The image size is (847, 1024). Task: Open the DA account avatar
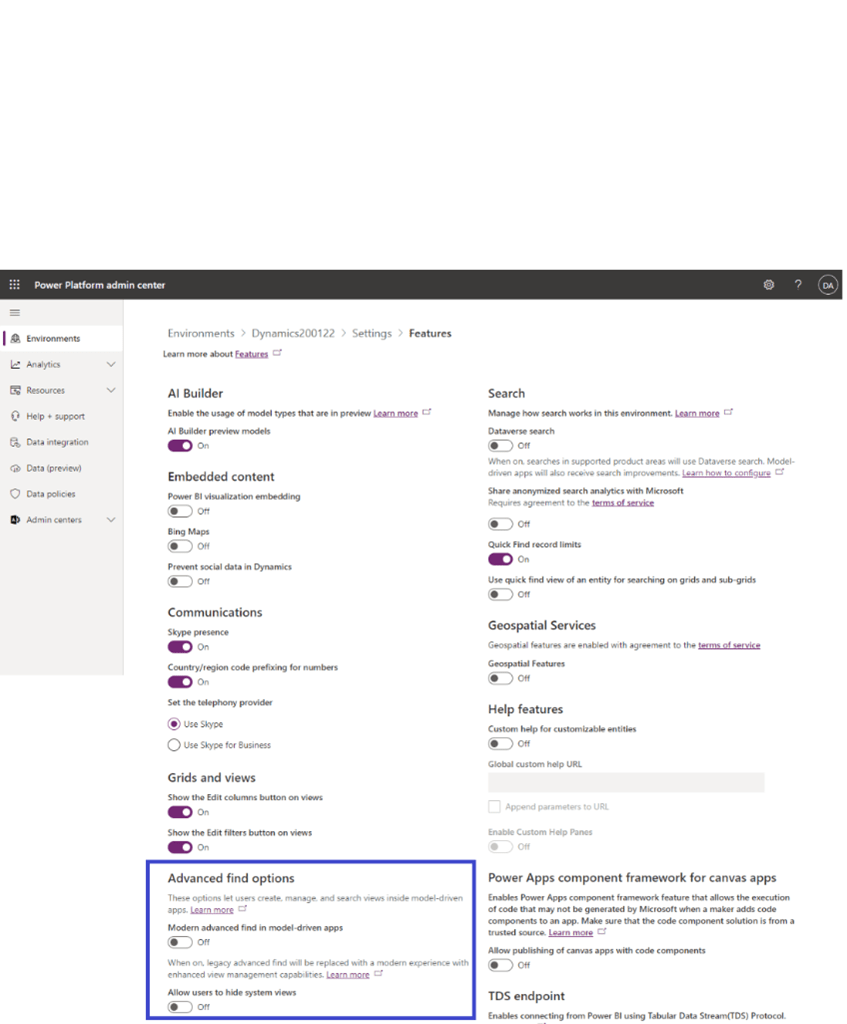(x=827, y=285)
